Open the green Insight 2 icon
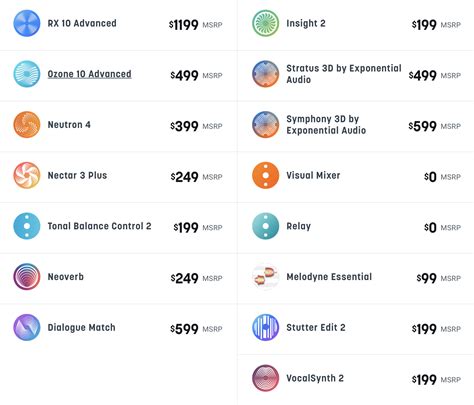474x405 pixels. [x=266, y=23]
